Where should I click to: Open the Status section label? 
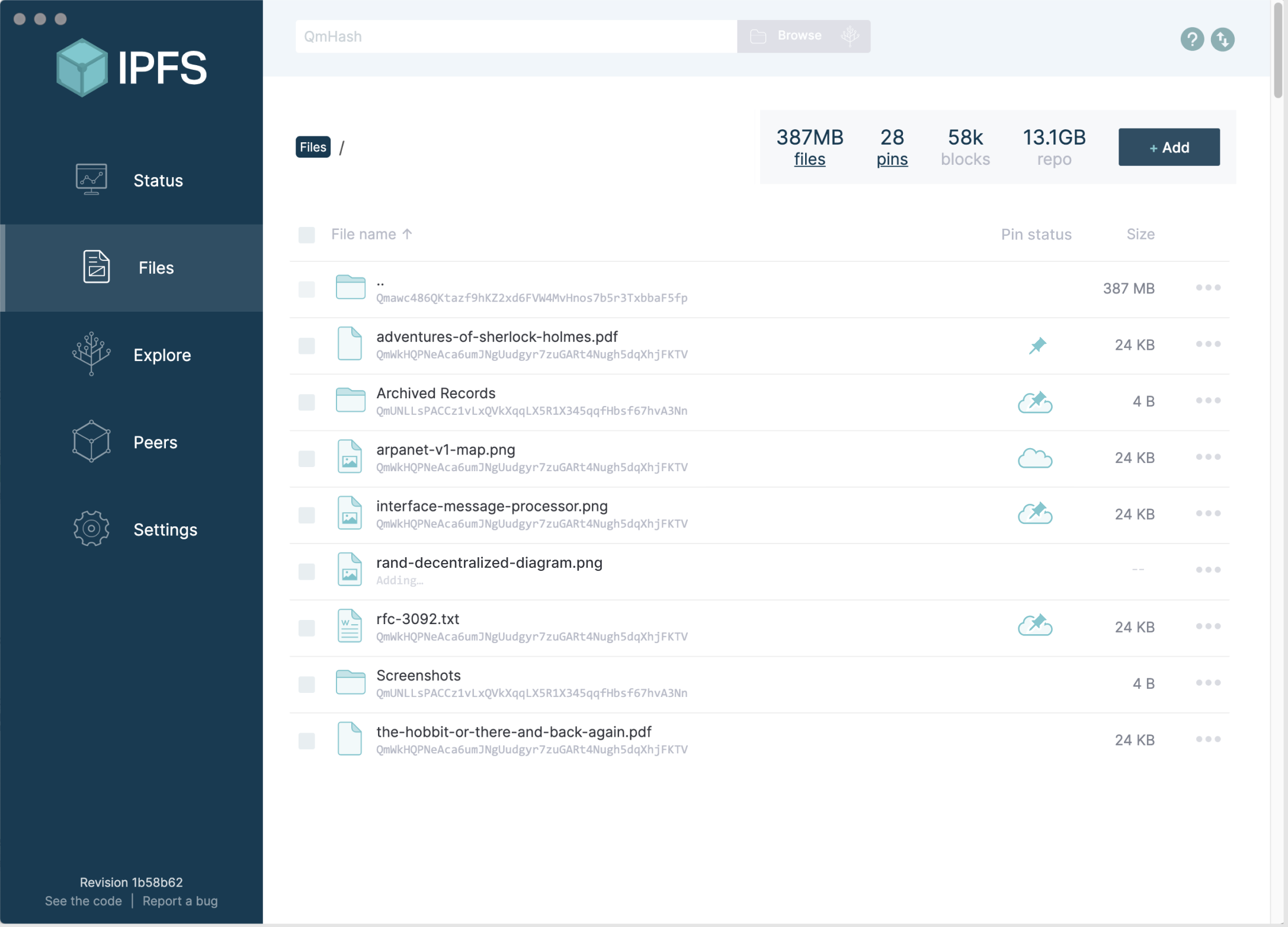click(158, 180)
